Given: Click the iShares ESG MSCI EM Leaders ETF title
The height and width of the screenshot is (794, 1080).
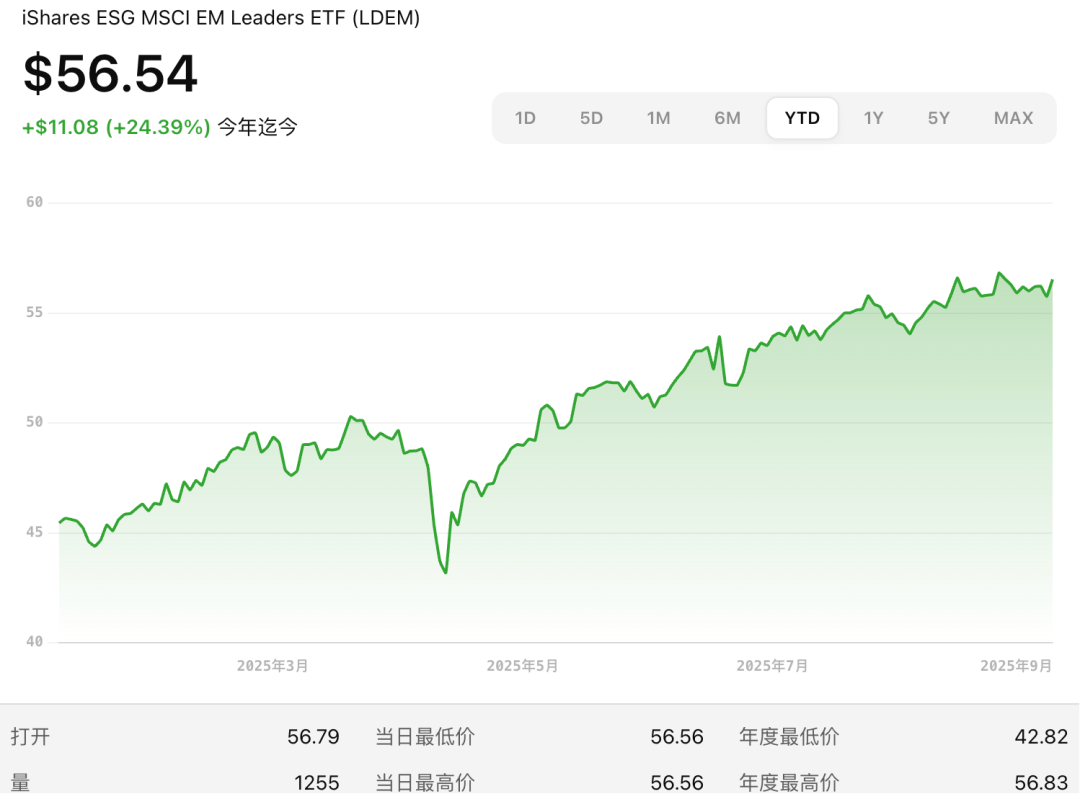Looking at the screenshot, I should pos(221,18).
